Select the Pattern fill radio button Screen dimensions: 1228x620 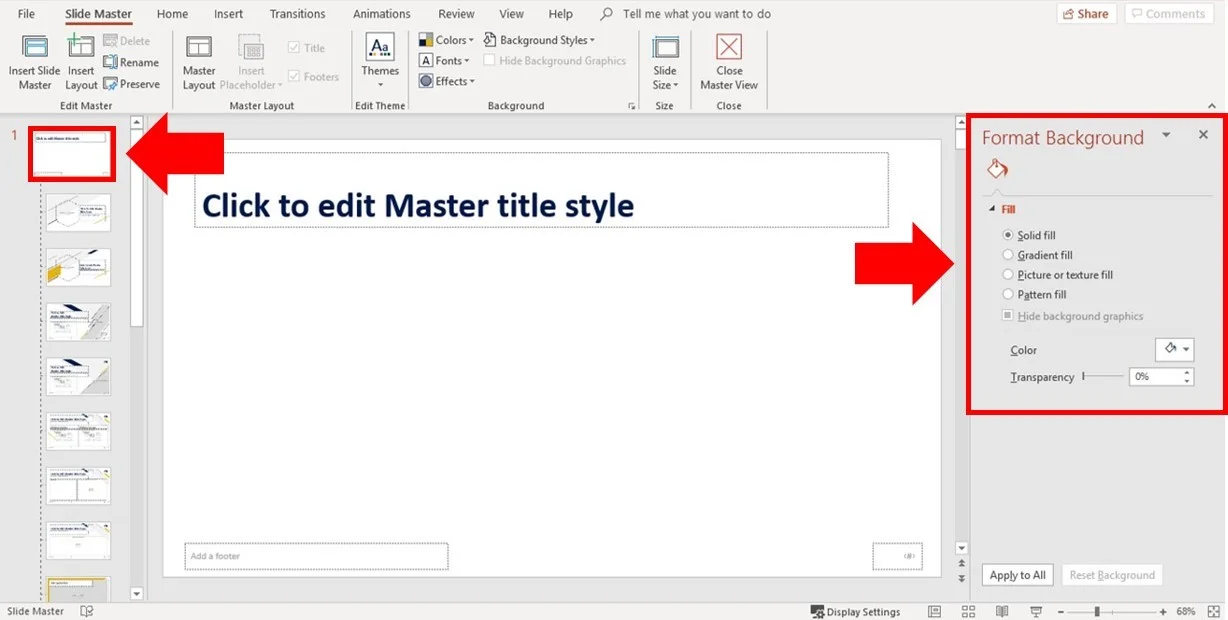1008,294
